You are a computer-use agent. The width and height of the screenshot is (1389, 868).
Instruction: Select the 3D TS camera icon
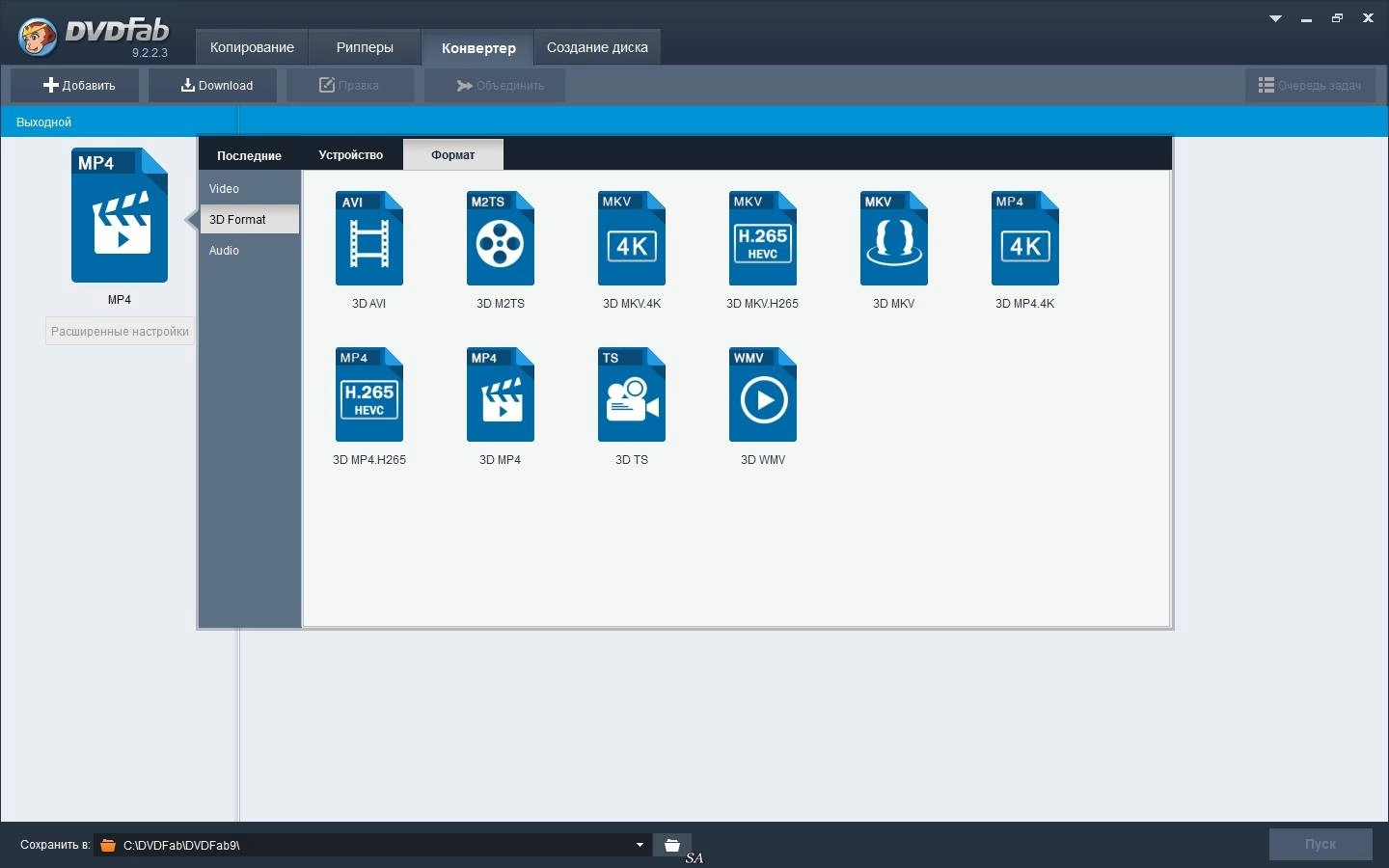point(632,394)
